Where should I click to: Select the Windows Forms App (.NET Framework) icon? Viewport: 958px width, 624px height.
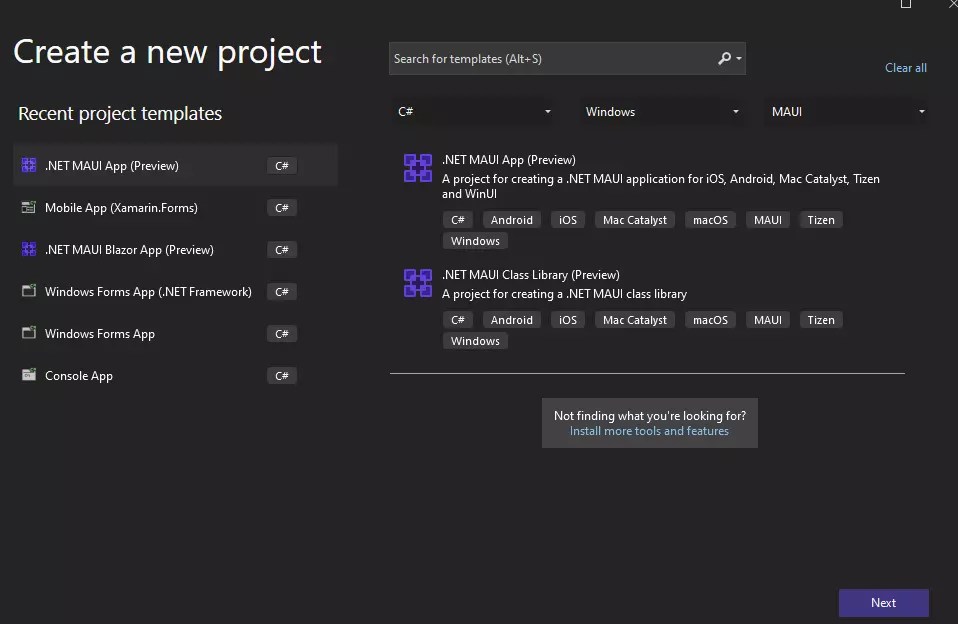(x=27, y=291)
